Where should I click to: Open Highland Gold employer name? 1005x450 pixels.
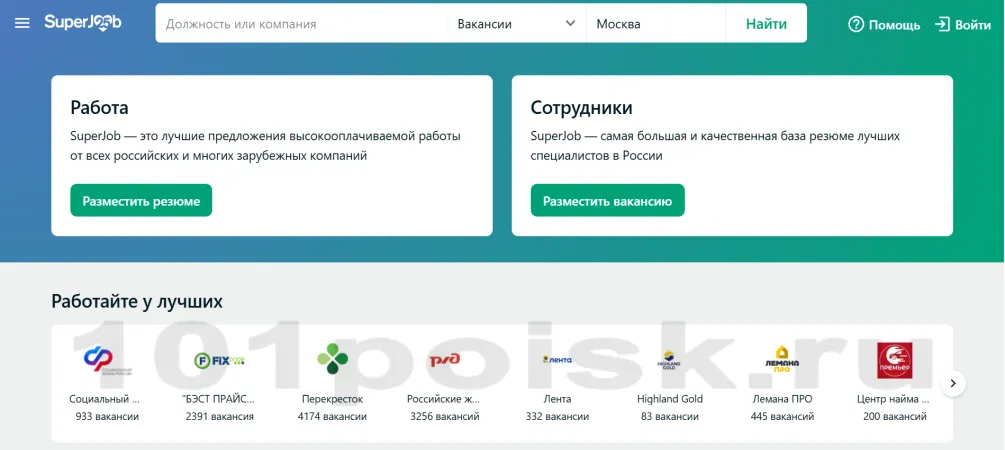670,399
